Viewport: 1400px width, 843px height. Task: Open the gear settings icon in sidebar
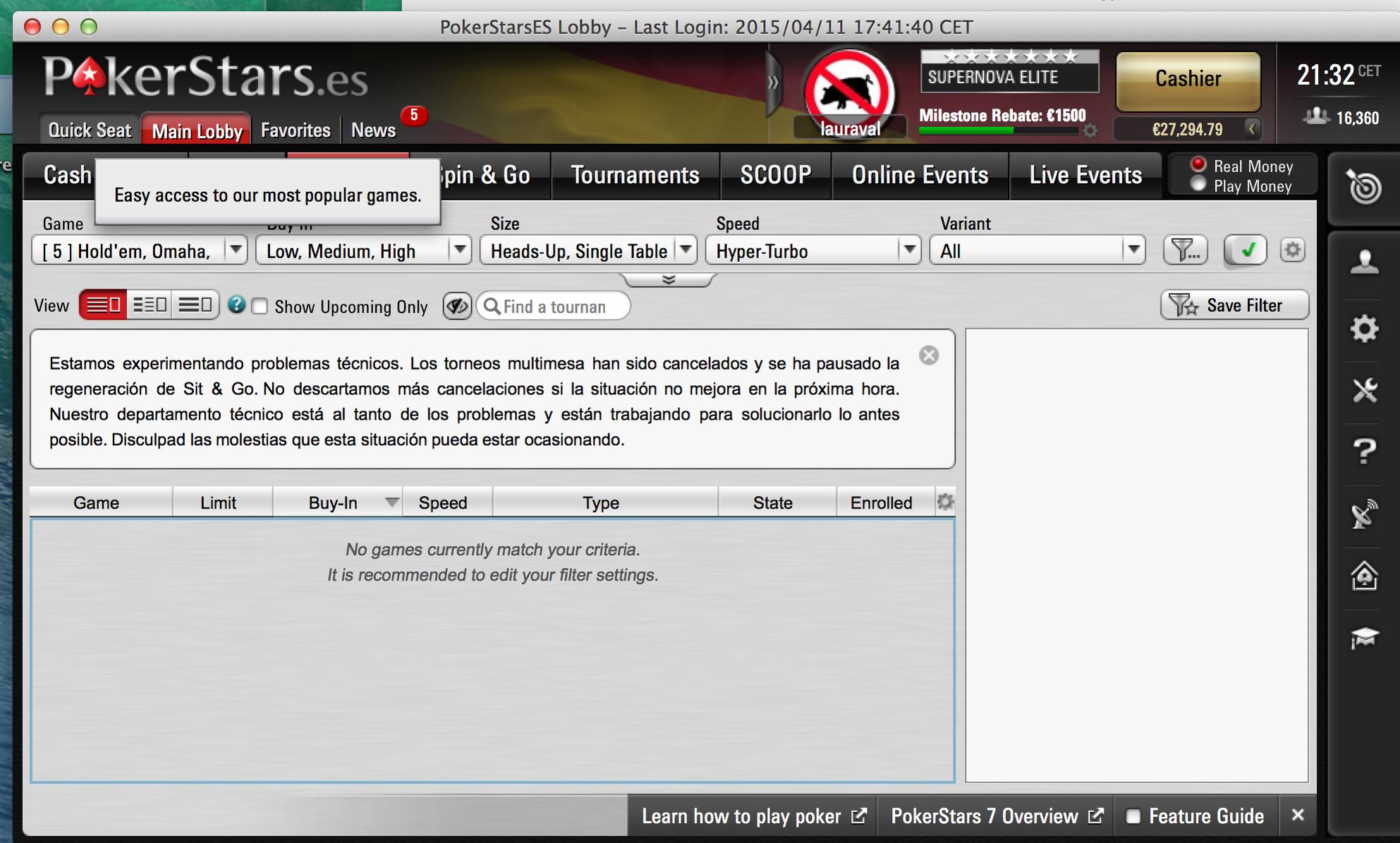point(1365,328)
